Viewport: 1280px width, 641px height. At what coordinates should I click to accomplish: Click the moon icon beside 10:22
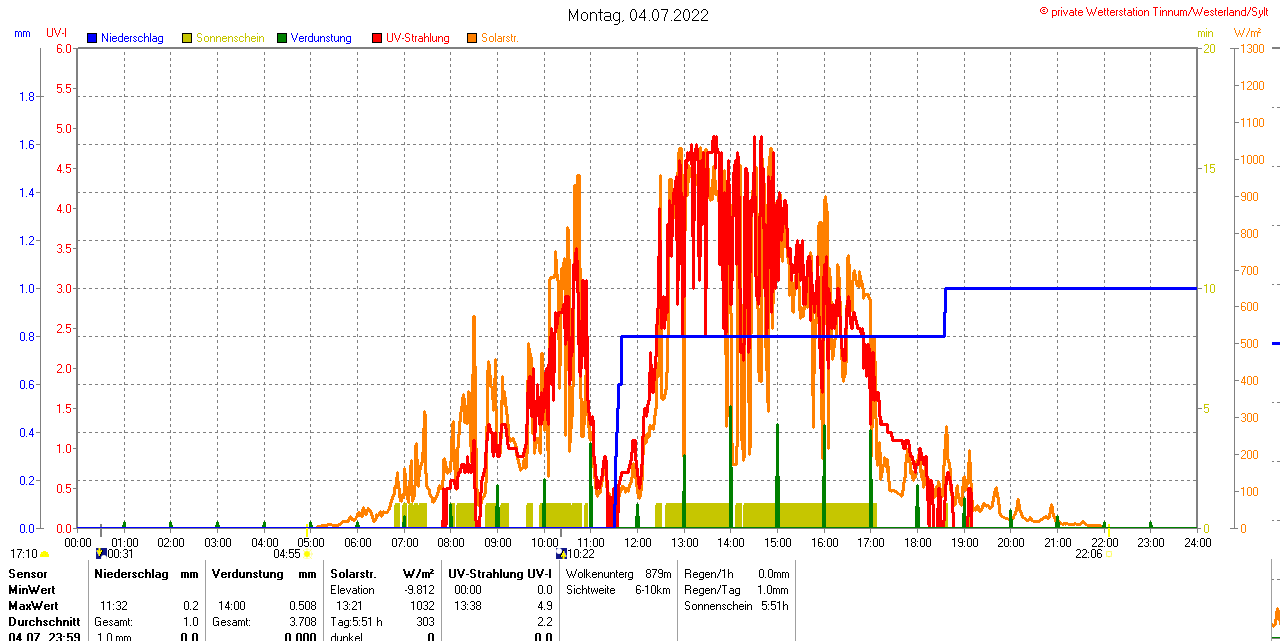tap(561, 553)
